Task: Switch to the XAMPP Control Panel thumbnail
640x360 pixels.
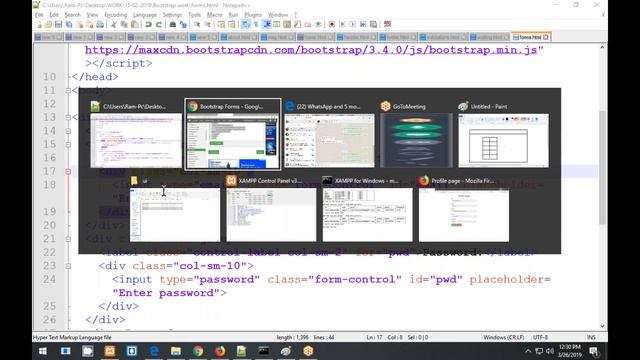Action: pyautogui.click(x=271, y=209)
